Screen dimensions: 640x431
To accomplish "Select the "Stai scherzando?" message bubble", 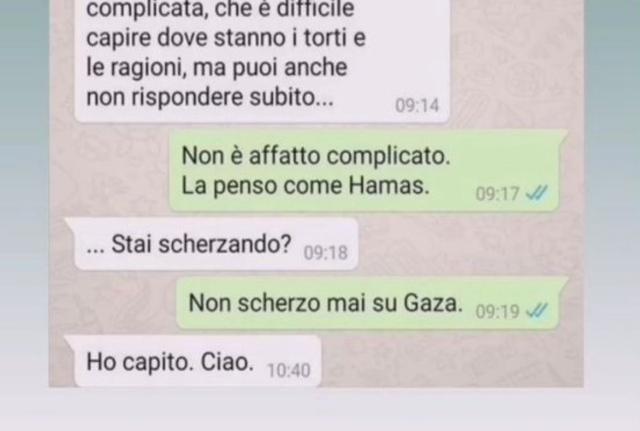I will (x=214, y=244).
